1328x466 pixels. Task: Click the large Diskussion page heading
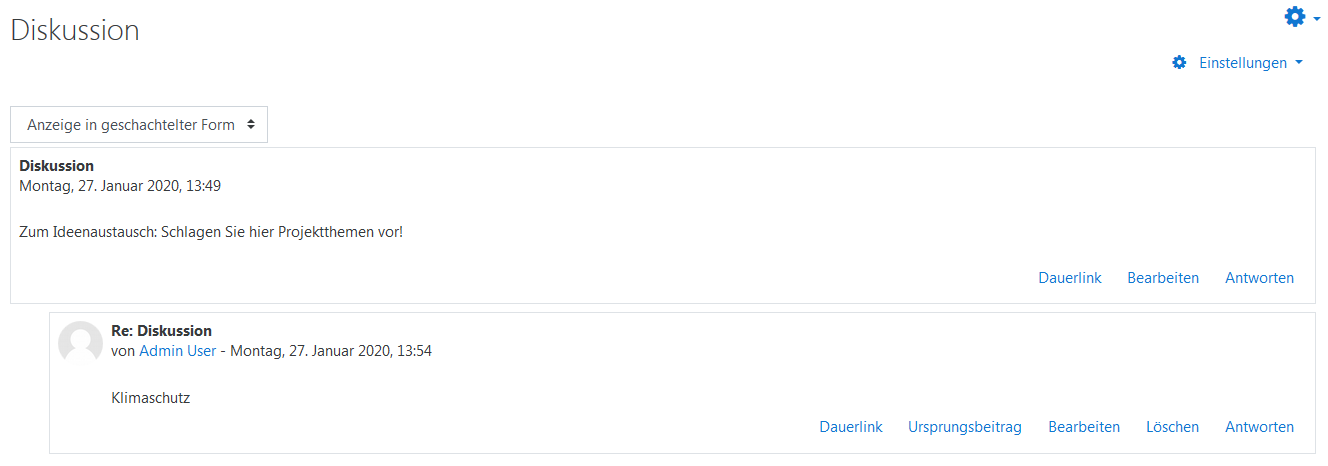75,30
